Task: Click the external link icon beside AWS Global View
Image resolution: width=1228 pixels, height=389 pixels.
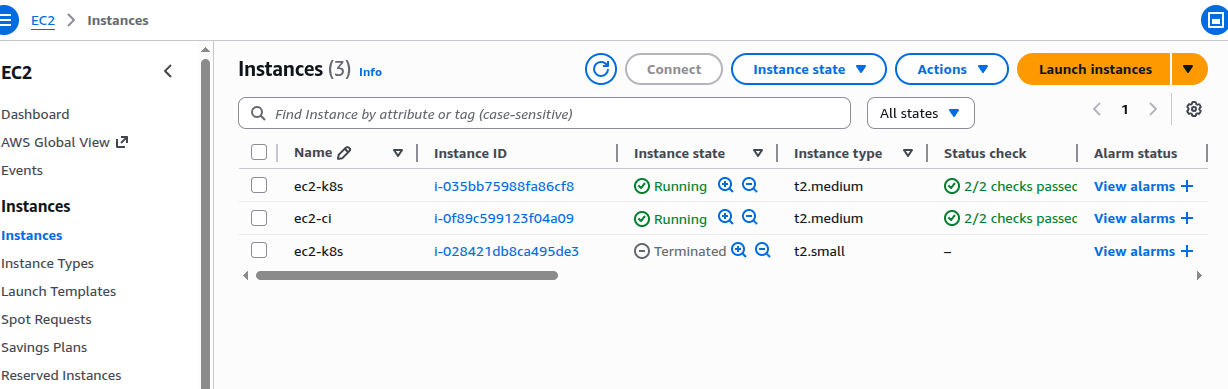Action: (122, 142)
